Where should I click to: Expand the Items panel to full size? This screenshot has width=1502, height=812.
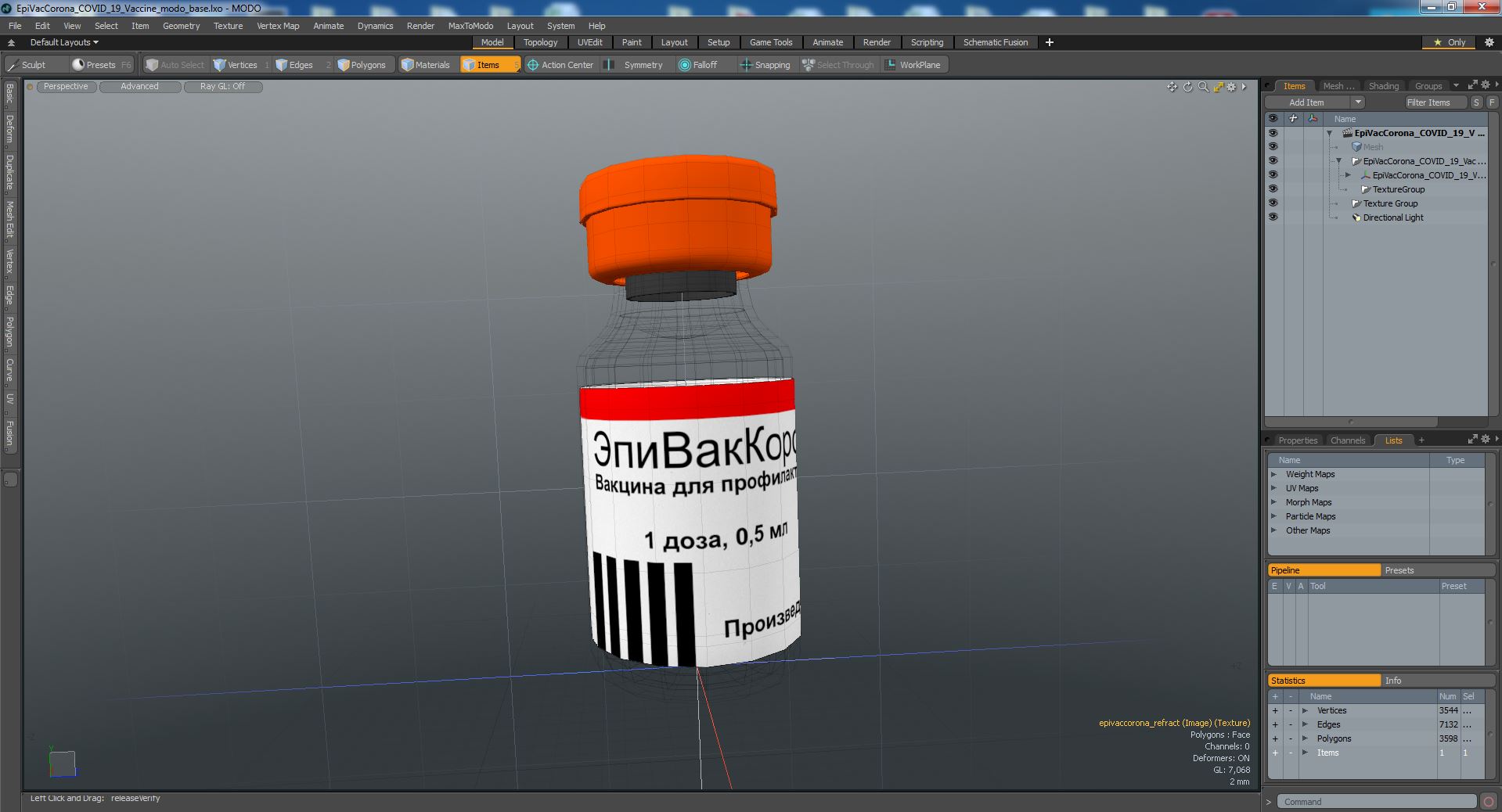(1472, 85)
